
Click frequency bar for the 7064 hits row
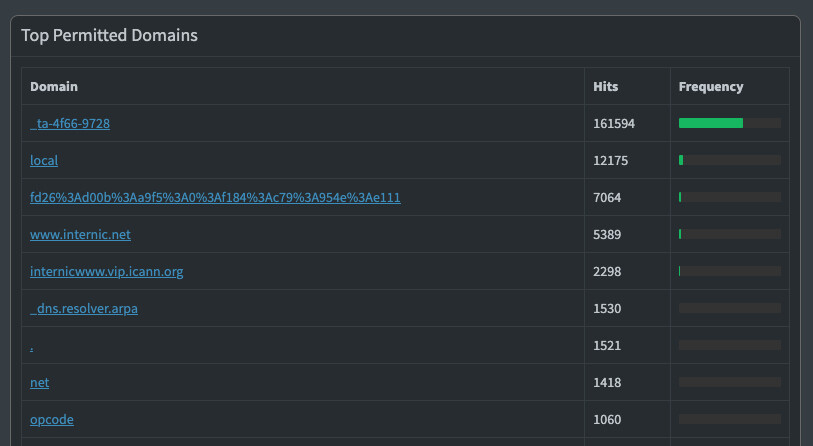coord(730,197)
